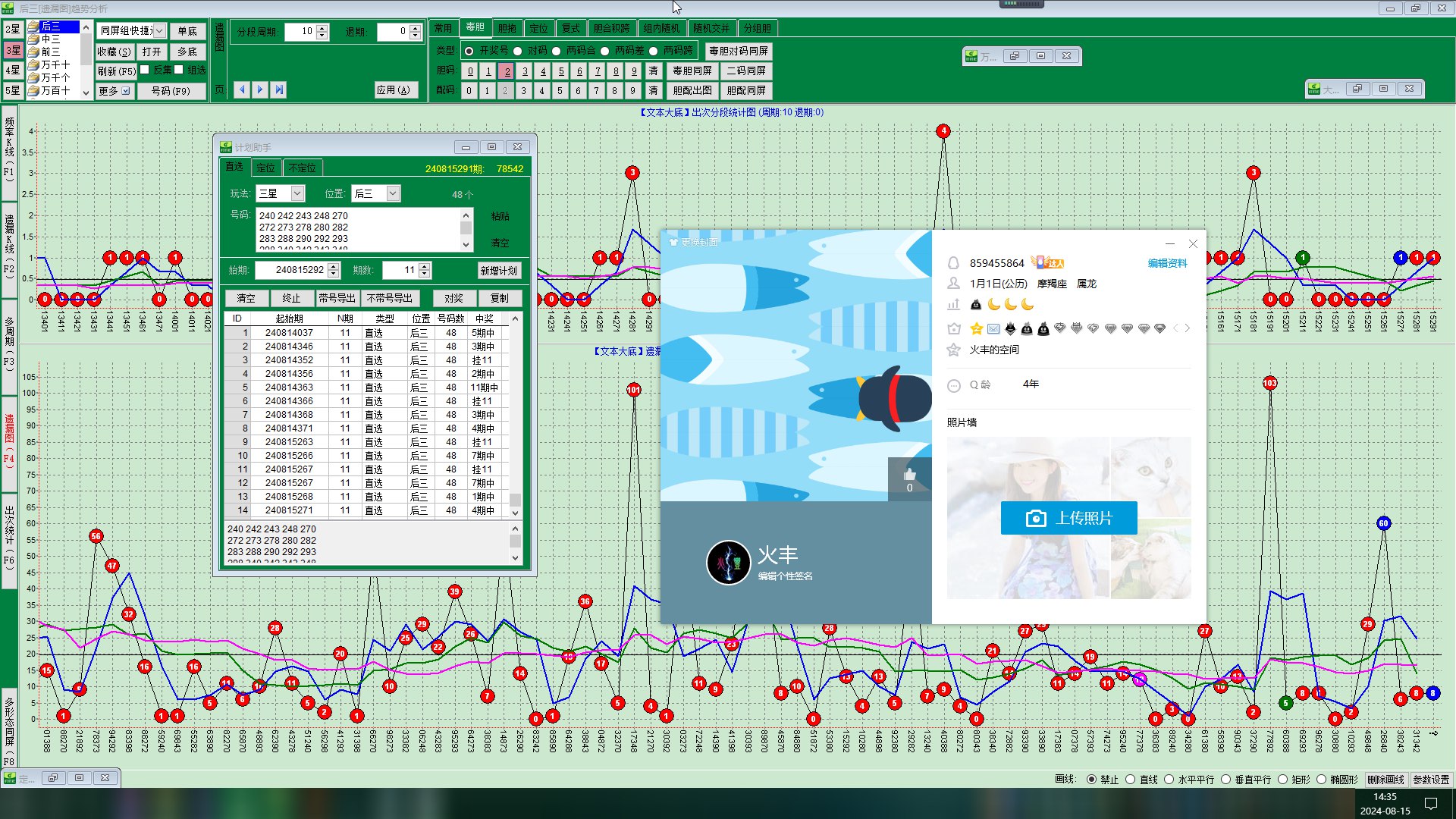The image size is (1456, 819).
Task: Click the 新增计划 button
Action: point(498,271)
